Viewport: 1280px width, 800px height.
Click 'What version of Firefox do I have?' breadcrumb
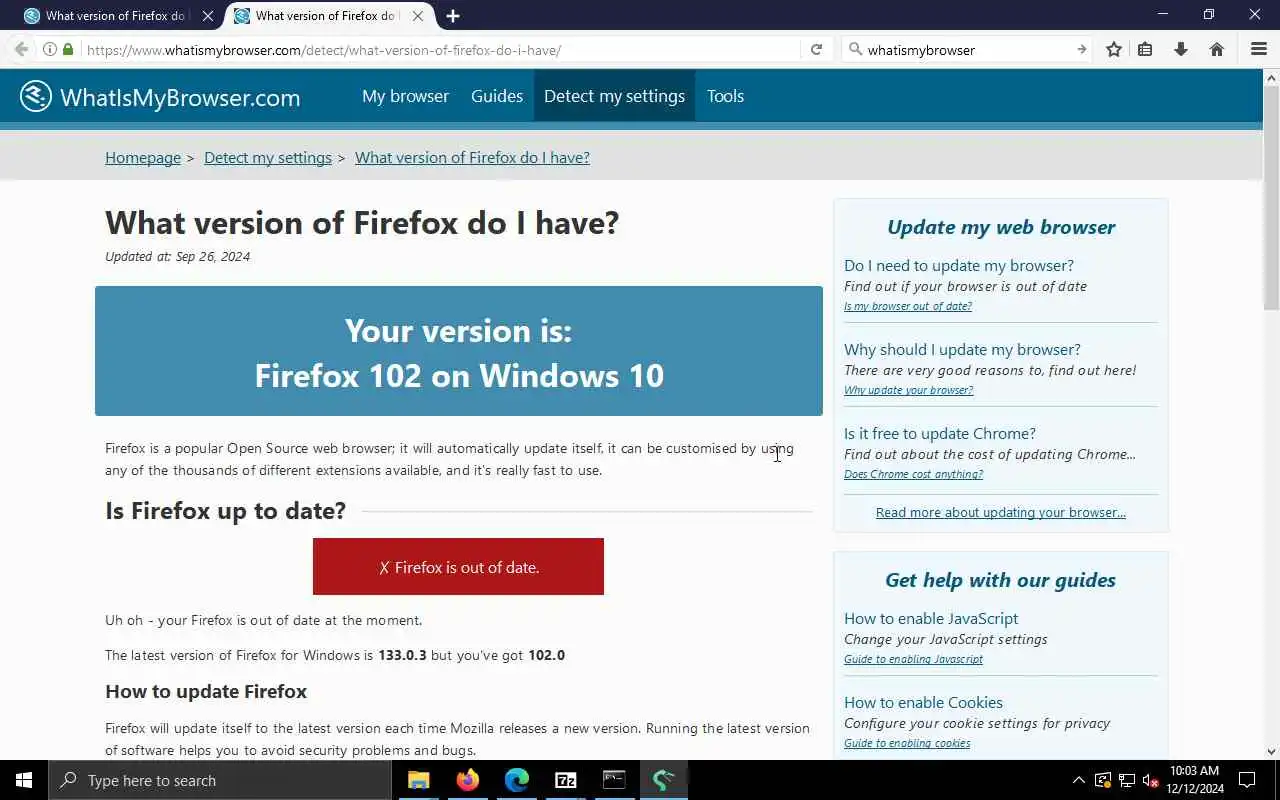472,157
